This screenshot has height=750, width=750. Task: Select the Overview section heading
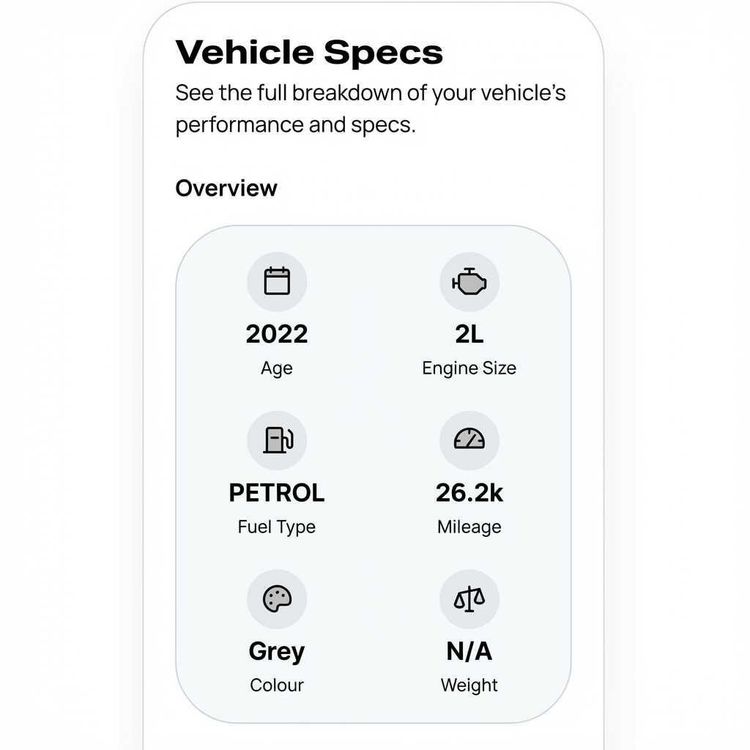pos(226,188)
